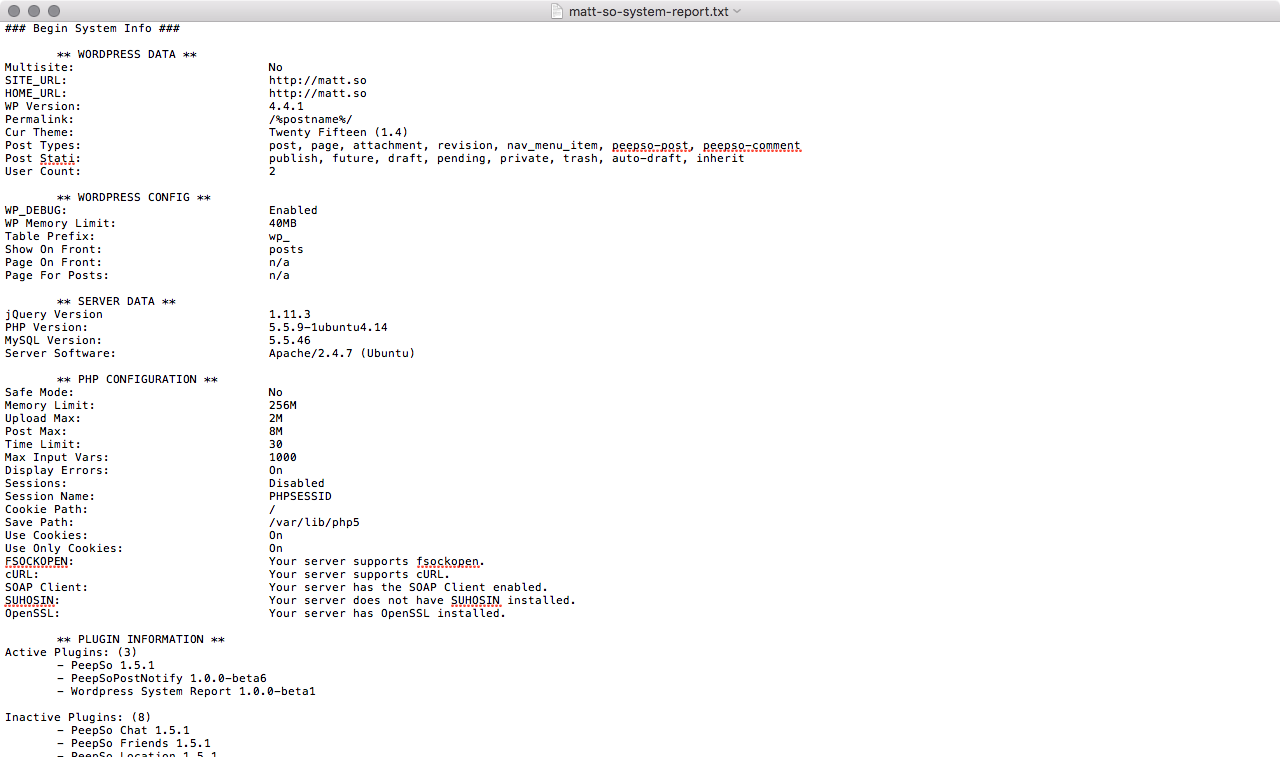
Task: Click the underlined 'FSOCKOPEN:' label
Action: 40,561
